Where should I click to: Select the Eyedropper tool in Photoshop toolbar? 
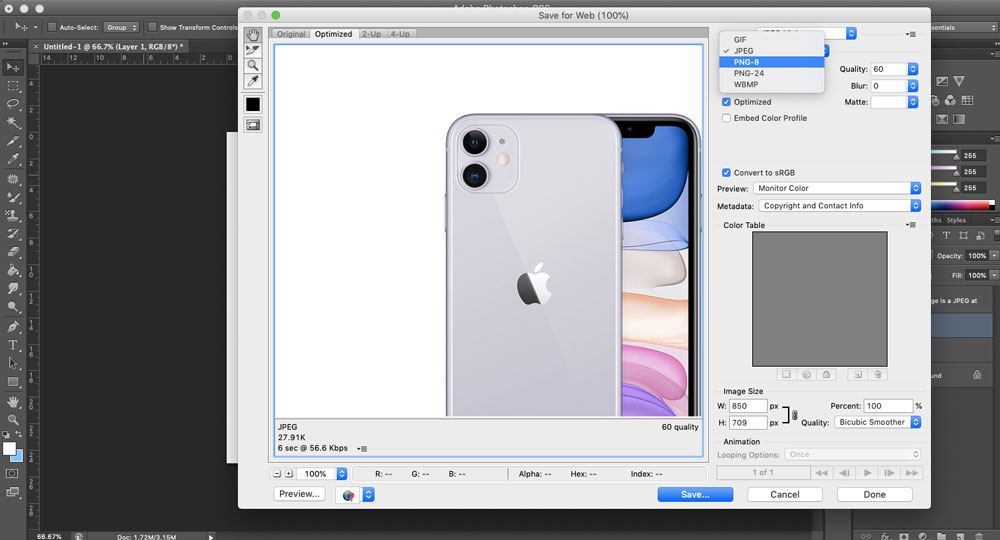coord(12,159)
